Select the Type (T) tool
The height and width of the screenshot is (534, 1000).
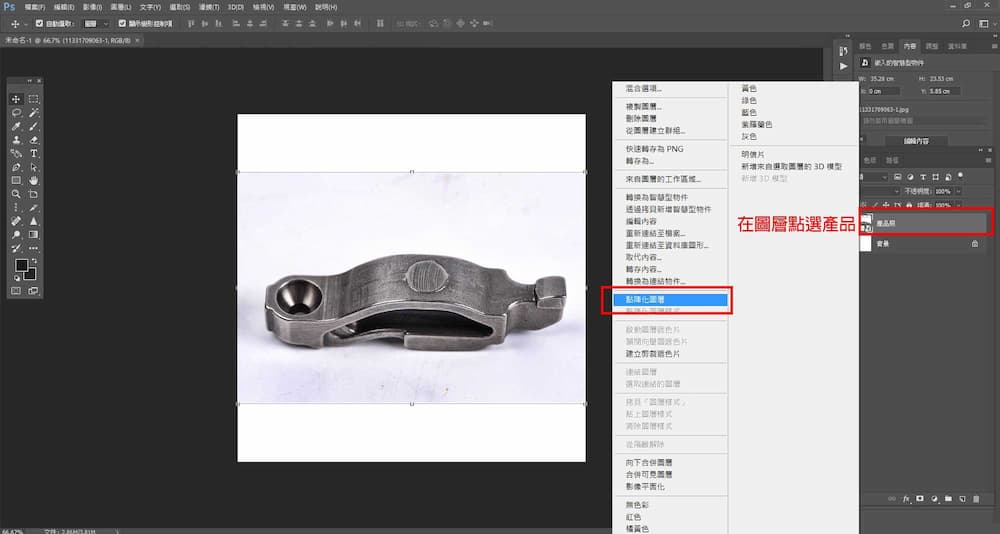pos(33,154)
